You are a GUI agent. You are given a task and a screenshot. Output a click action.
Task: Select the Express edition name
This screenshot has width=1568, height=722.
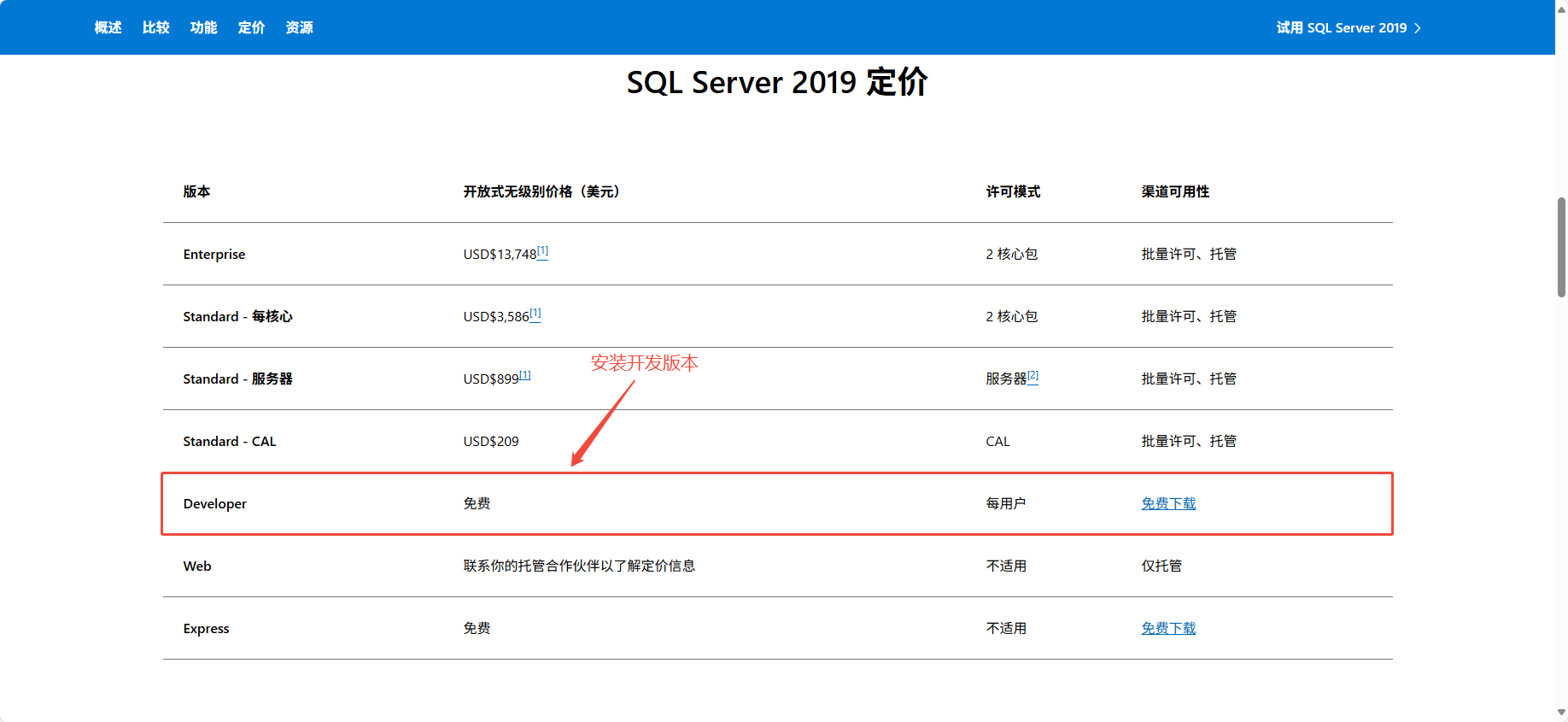tap(206, 628)
